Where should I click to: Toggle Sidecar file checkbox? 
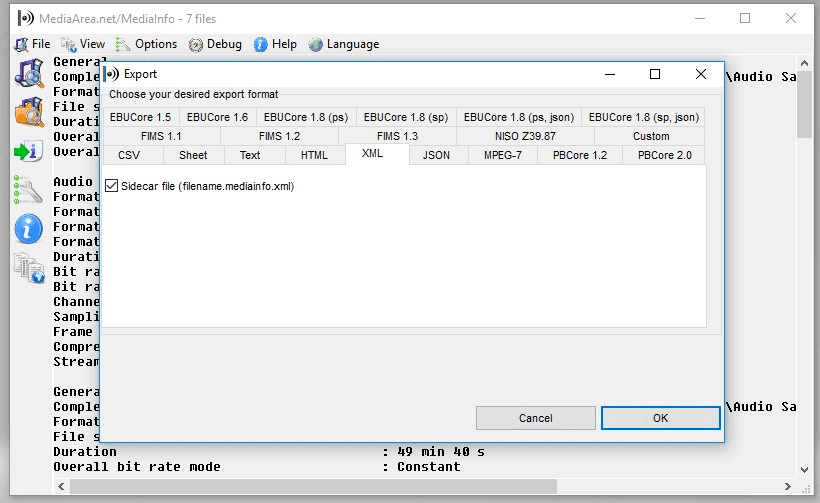(111, 186)
